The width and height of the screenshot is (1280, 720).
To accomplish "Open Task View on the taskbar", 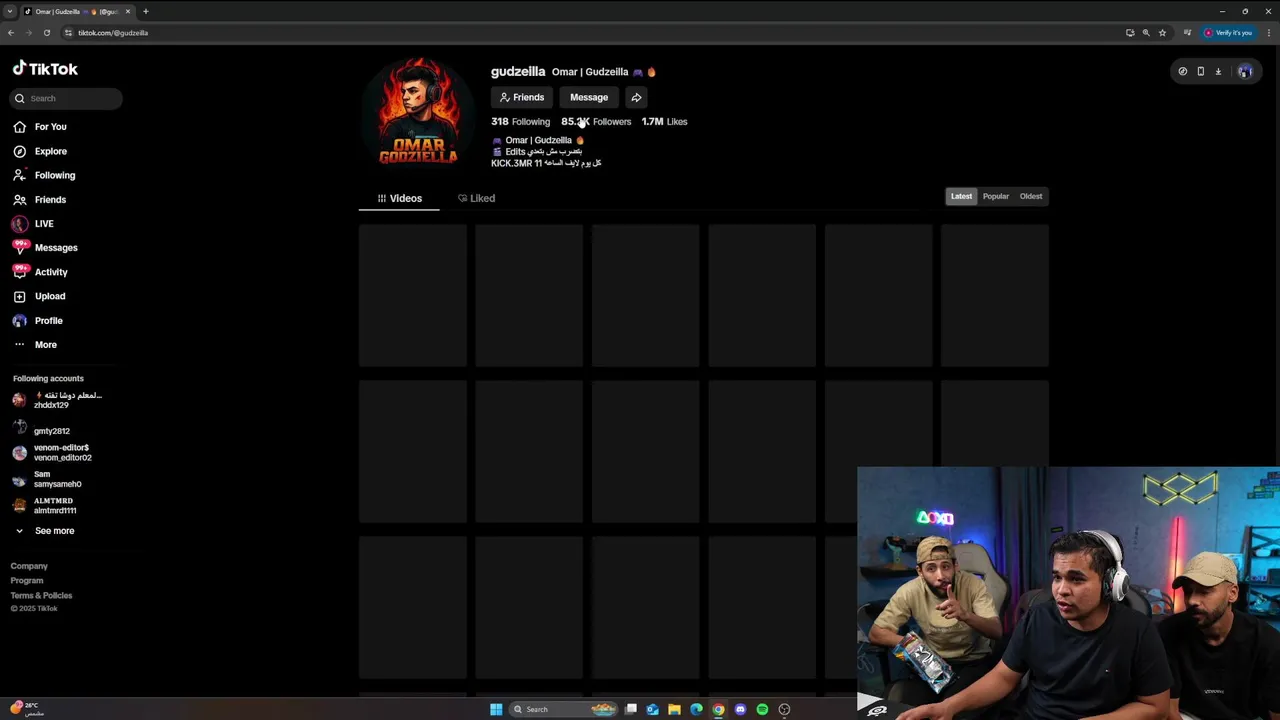I will coord(631,709).
